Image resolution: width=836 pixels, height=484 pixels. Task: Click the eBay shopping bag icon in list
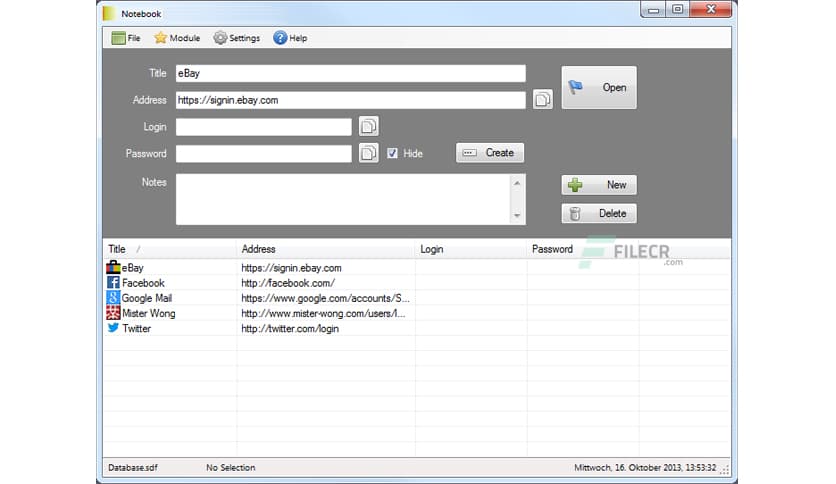click(113, 267)
